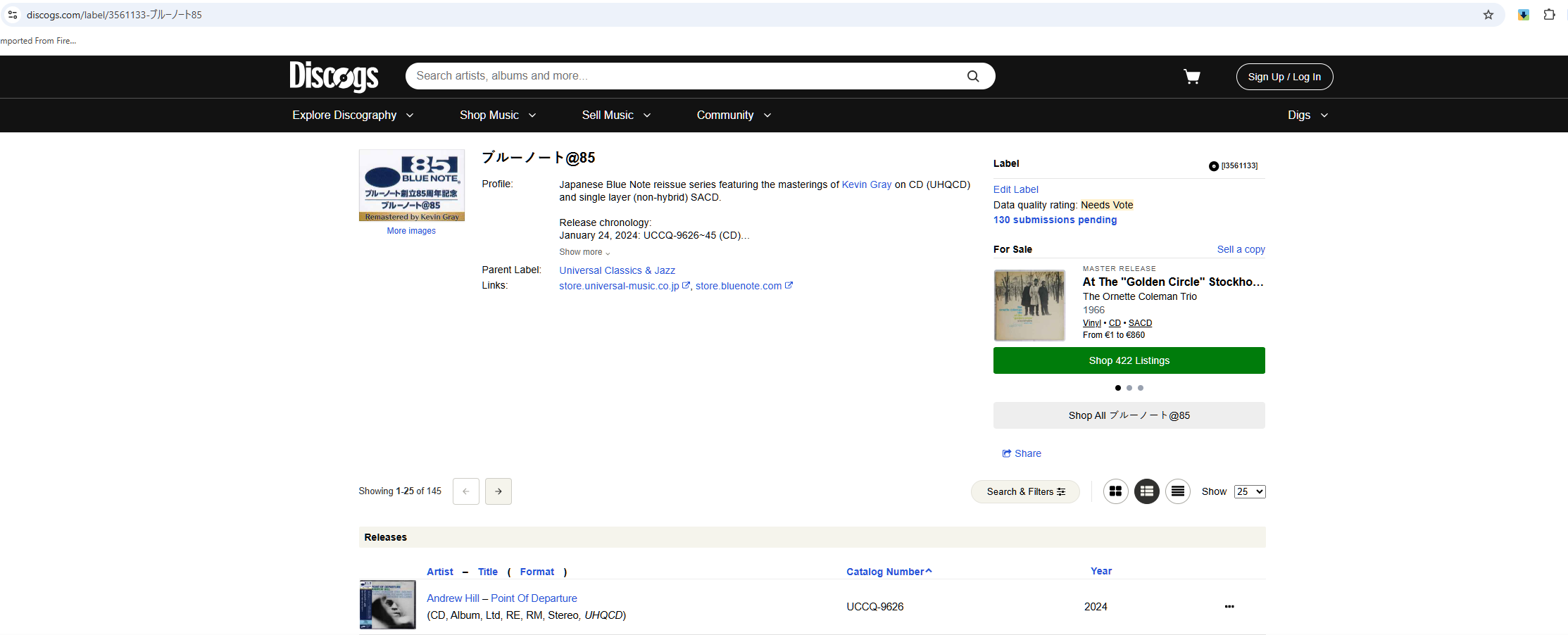Click the Share link
The height and width of the screenshot is (635, 1568).
point(1022,453)
